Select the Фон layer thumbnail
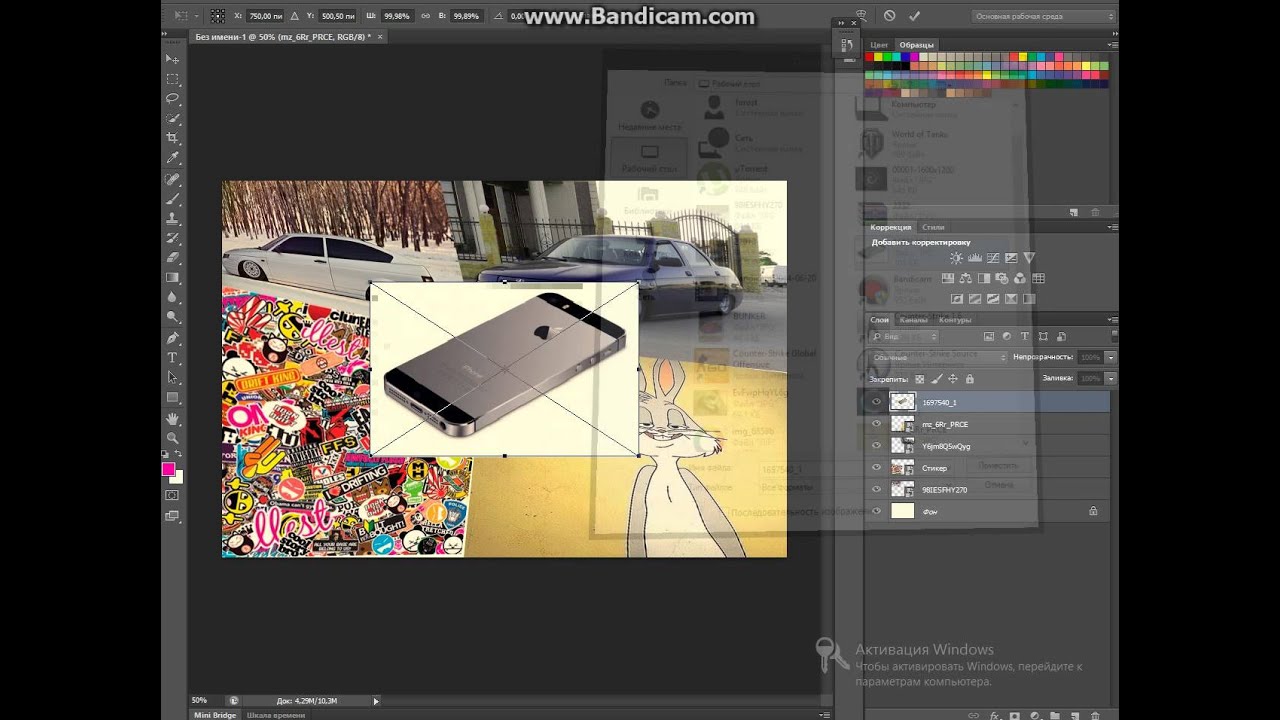 (x=903, y=511)
